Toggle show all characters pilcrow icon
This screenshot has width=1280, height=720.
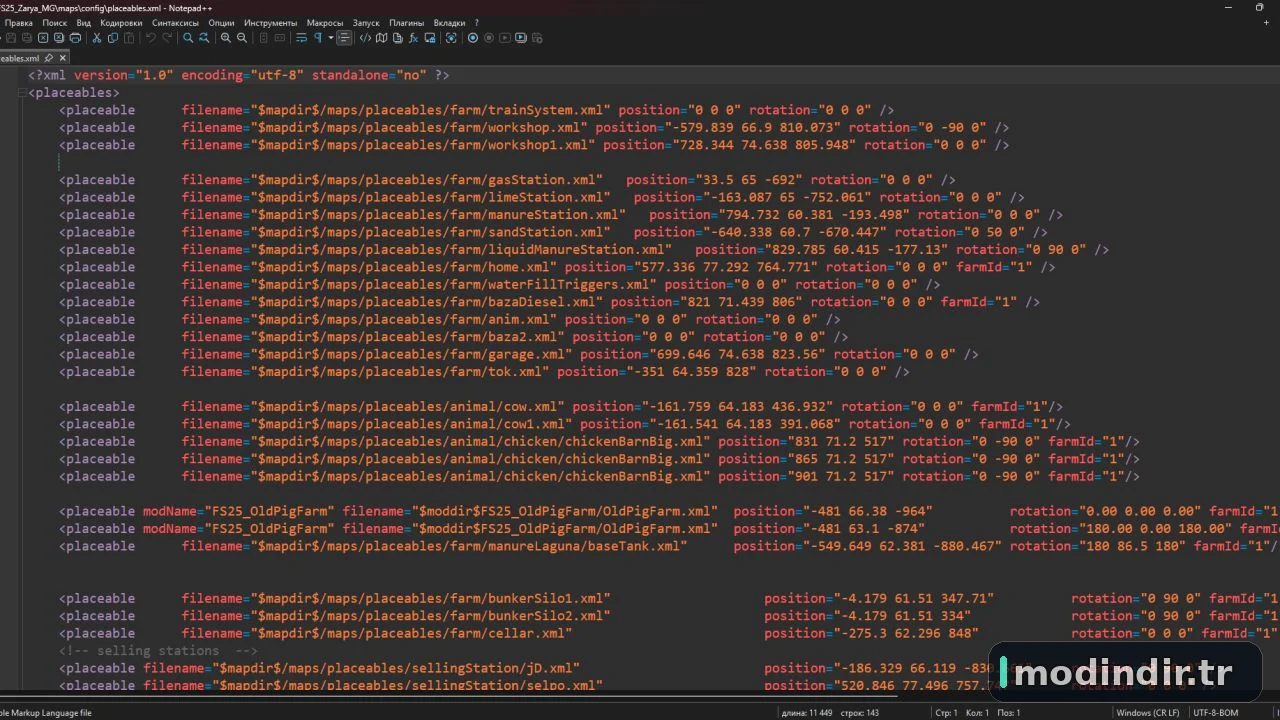pyautogui.click(x=318, y=38)
